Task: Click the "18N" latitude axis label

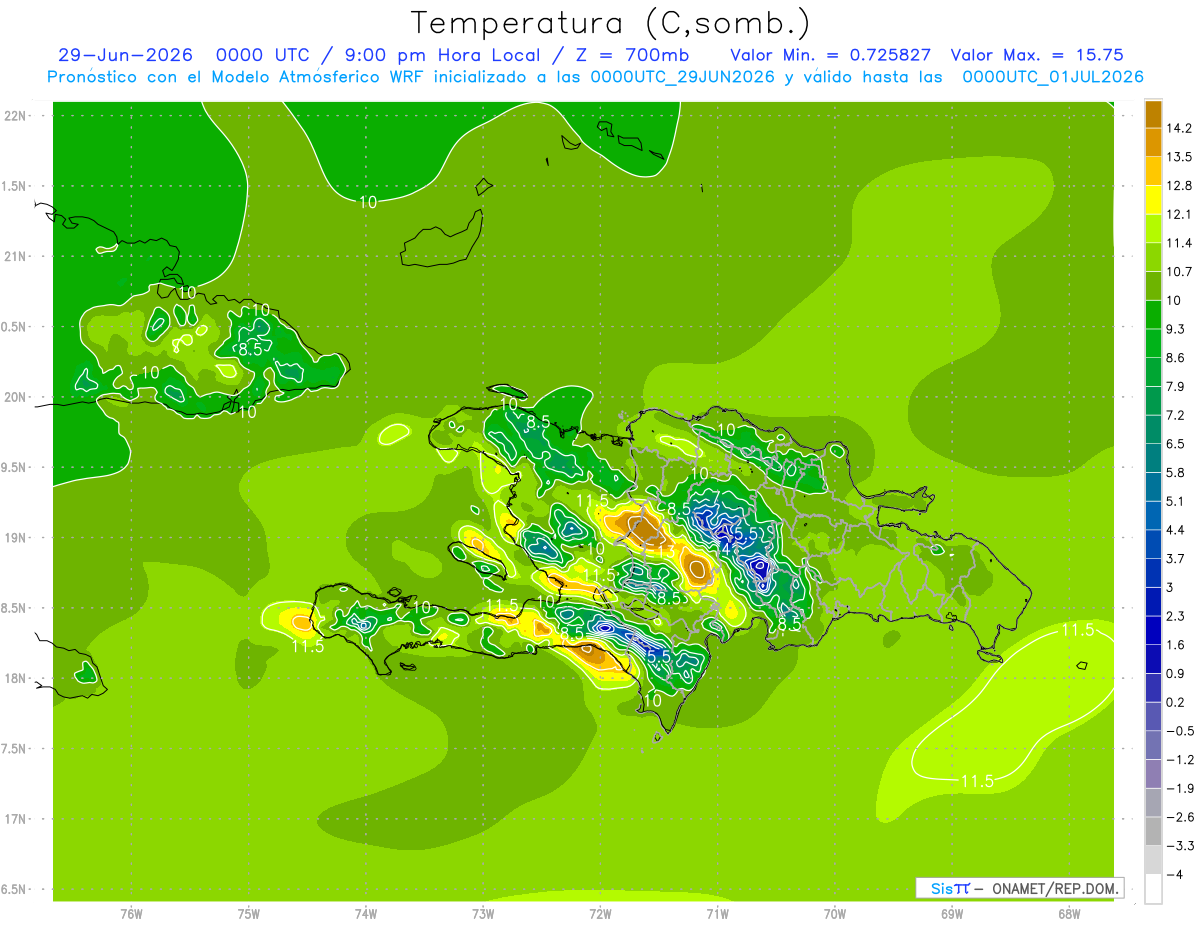Action: tap(15, 679)
